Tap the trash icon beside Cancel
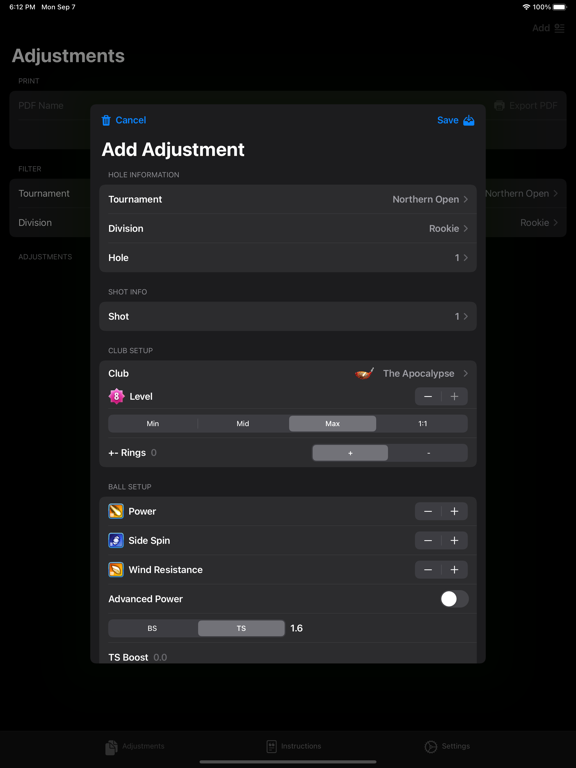This screenshot has height=768, width=576. (106, 120)
